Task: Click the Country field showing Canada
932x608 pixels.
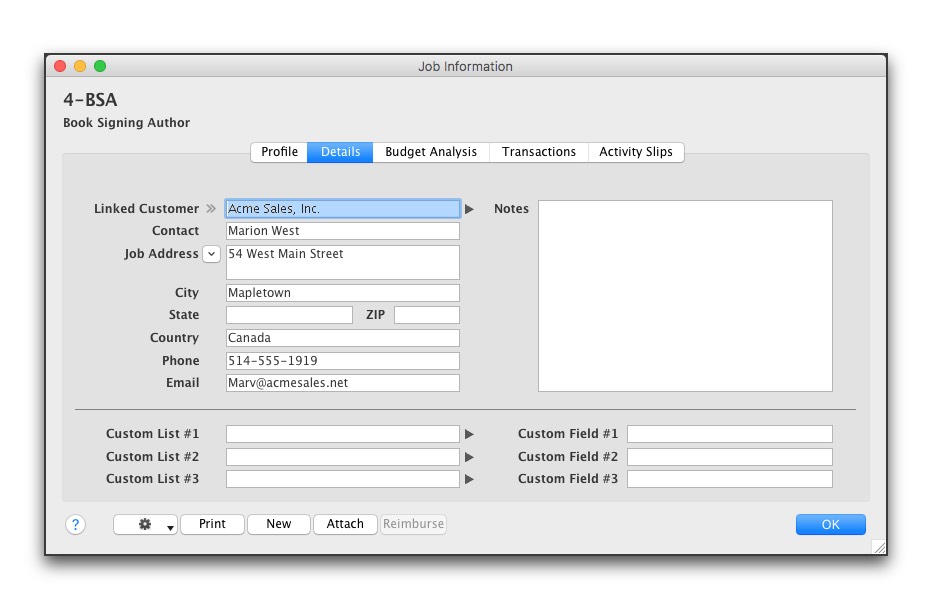Action: click(343, 338)
